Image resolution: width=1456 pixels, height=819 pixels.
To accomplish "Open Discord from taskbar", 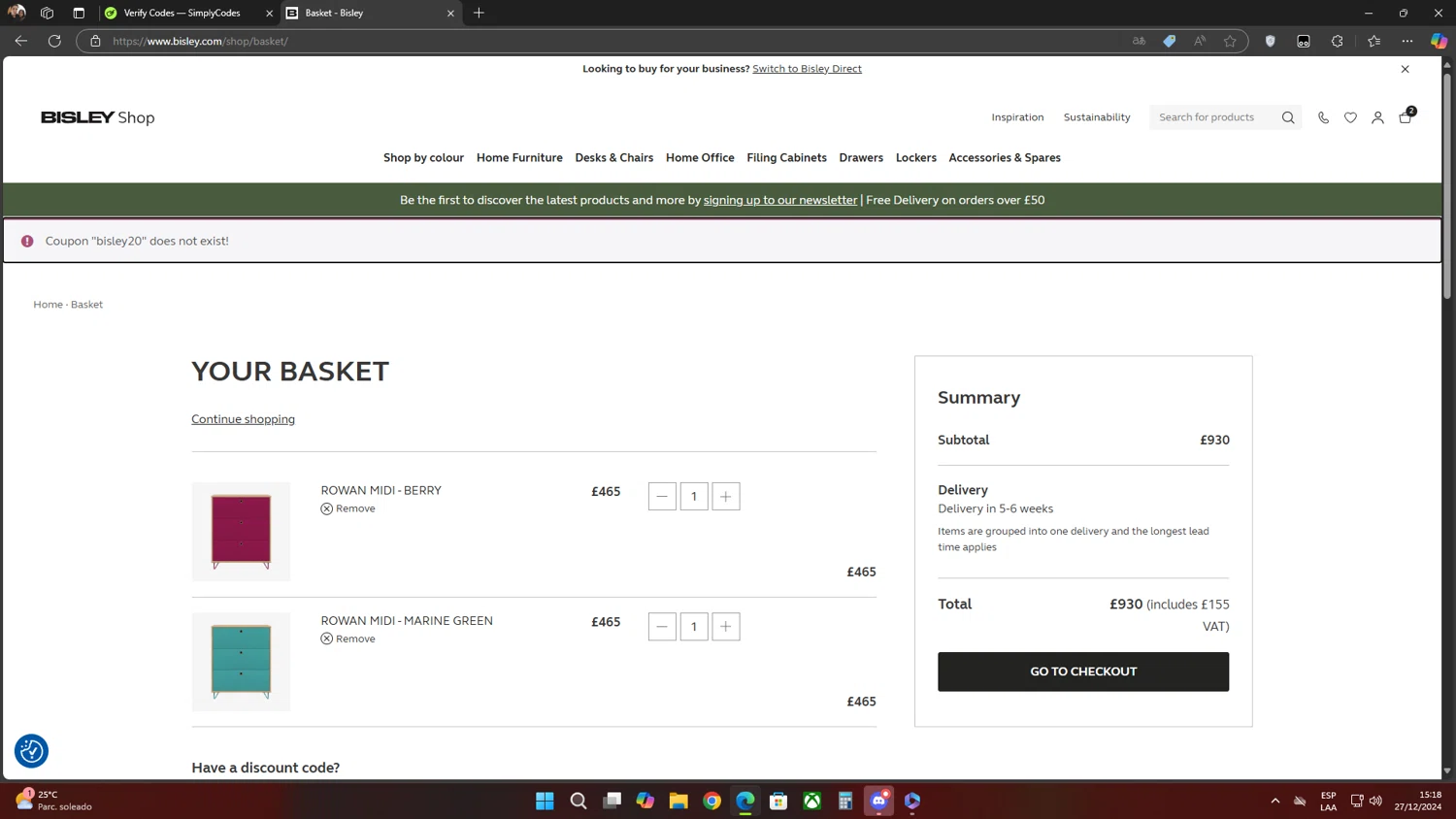I will (x=878, y=801).
